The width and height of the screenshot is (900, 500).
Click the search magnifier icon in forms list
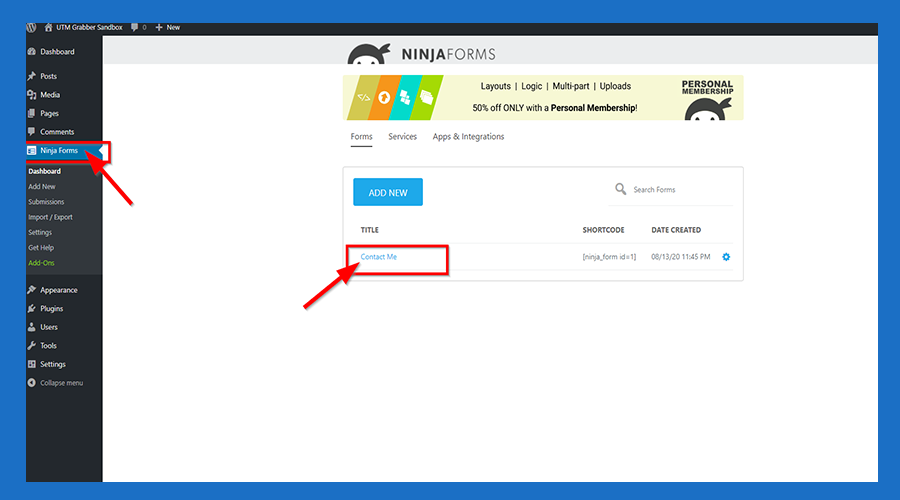click(x=621, y=189)
